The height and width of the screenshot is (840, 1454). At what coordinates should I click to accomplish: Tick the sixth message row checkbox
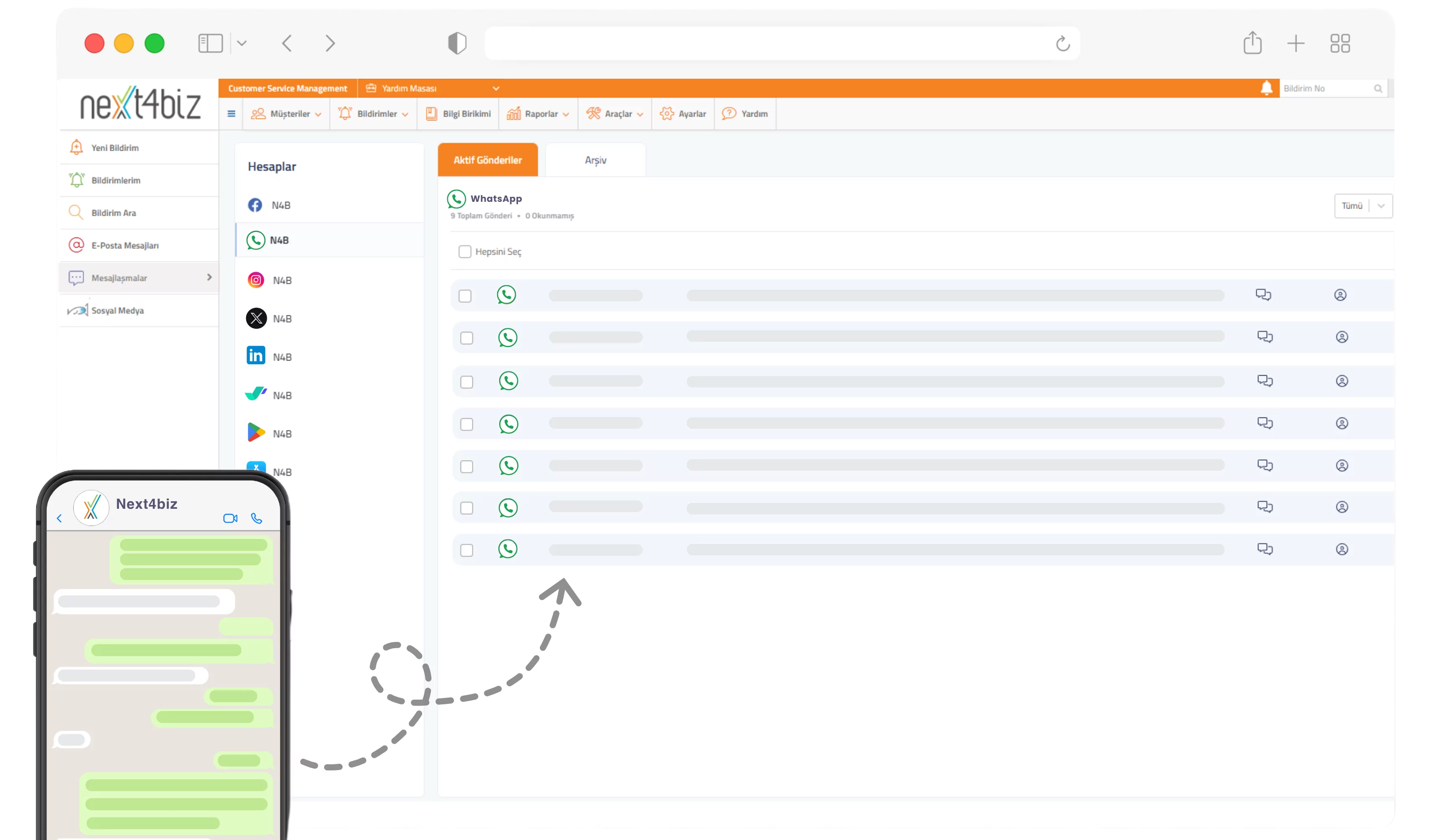(x=466, y=508)
